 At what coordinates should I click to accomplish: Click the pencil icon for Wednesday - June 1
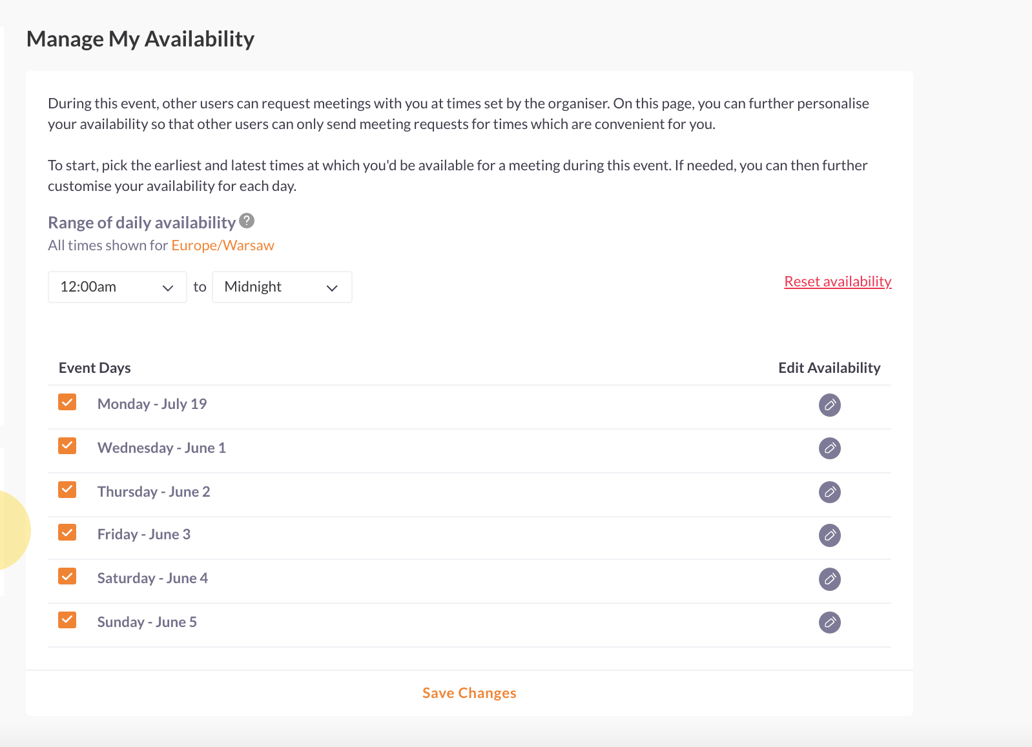[x=829, y=448]
